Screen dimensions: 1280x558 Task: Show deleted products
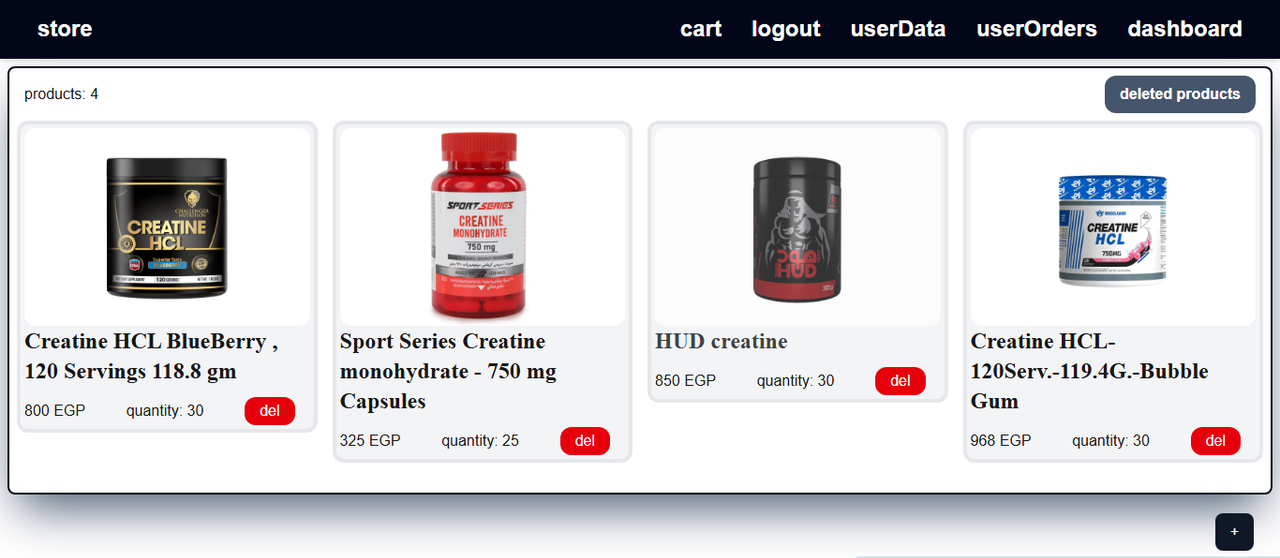[1180, 94]
